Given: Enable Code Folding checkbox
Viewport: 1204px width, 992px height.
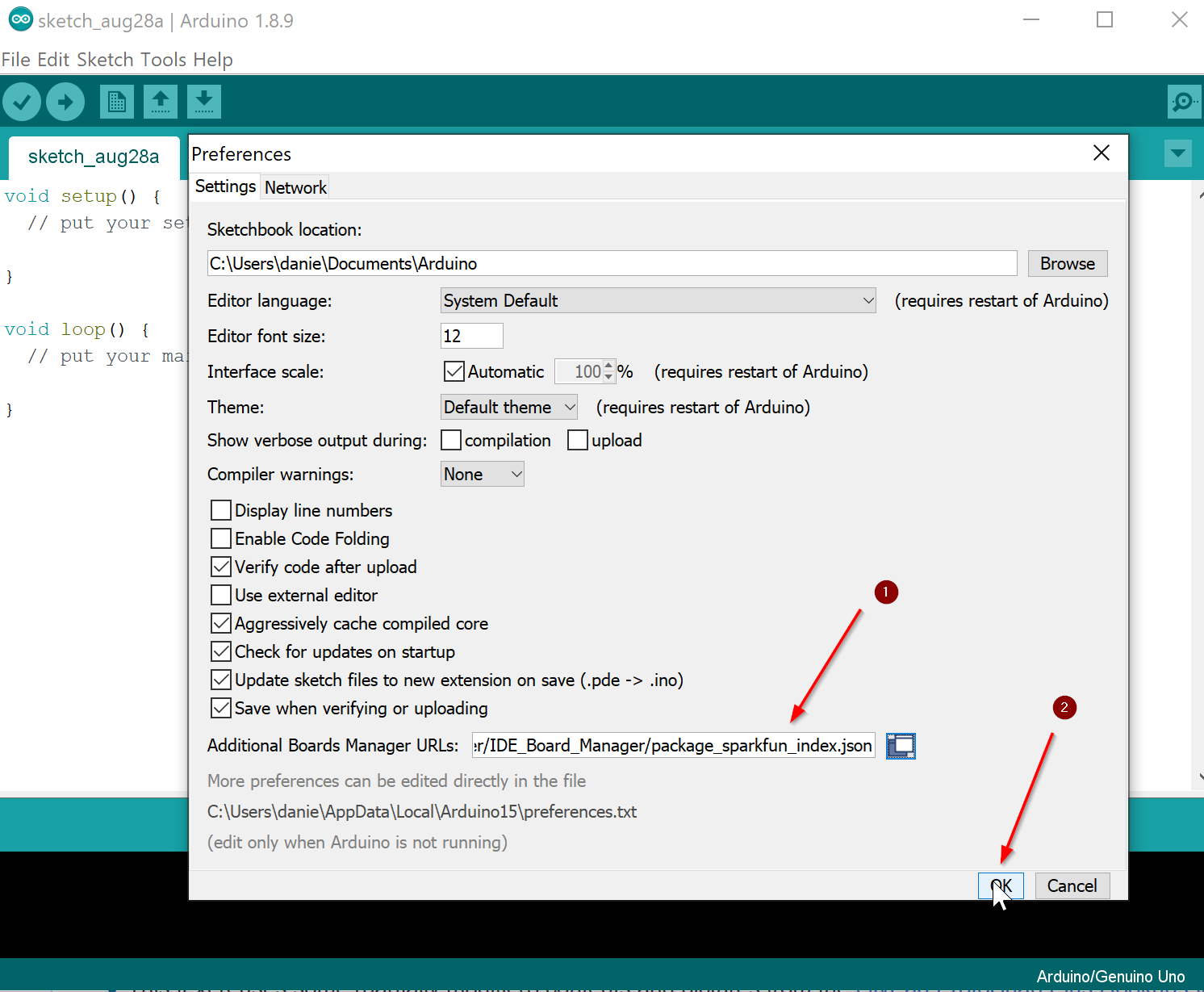Looking at the screenshot, I should coord(221,538).
